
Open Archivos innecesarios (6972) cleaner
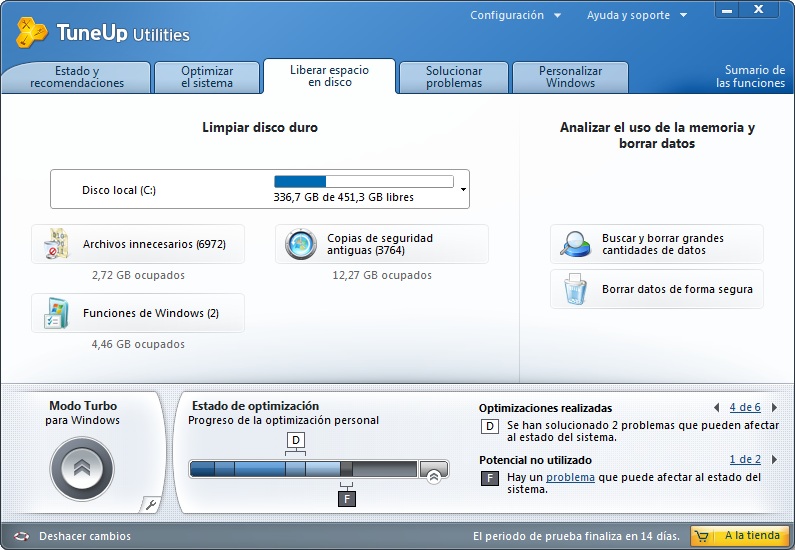(x=138, y=244)
